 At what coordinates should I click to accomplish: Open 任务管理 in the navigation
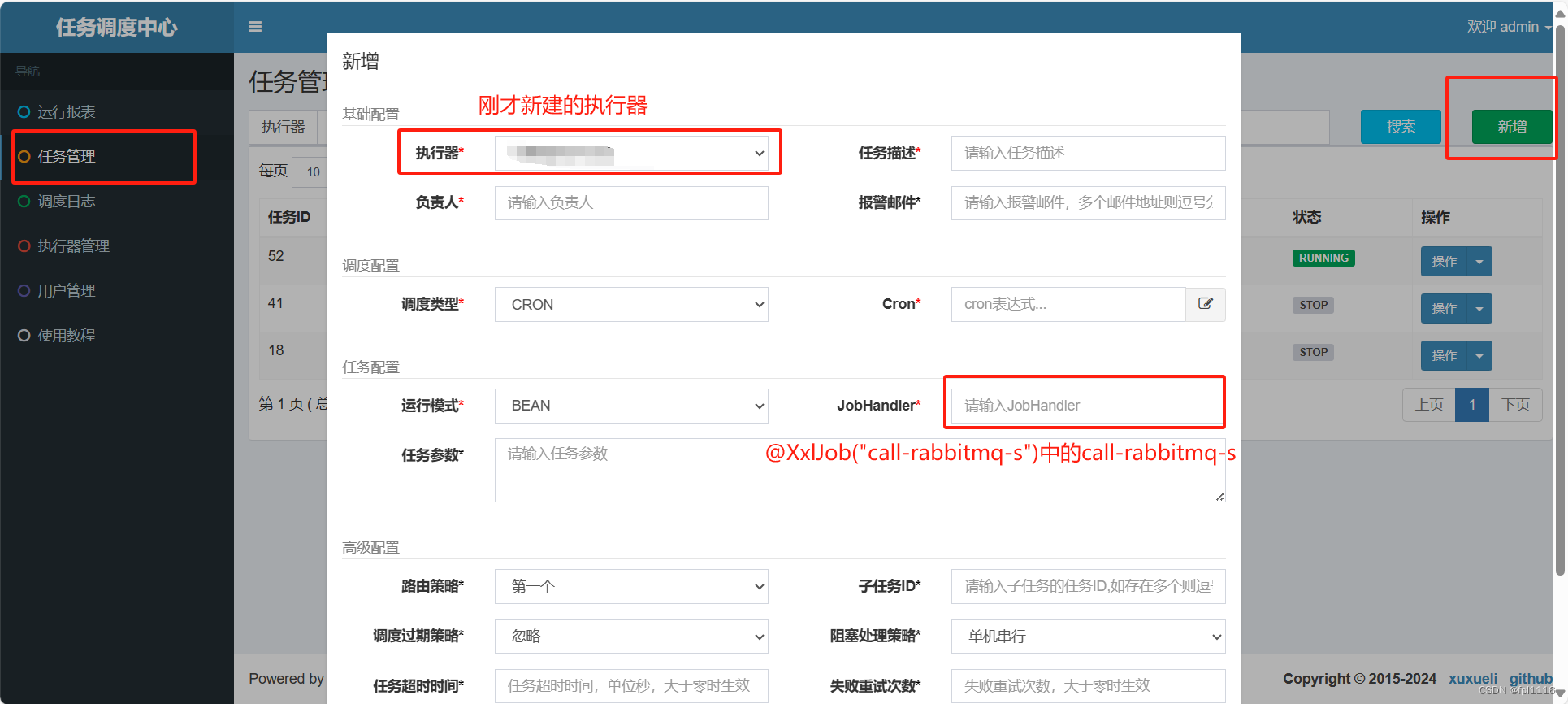pos(67,157)
